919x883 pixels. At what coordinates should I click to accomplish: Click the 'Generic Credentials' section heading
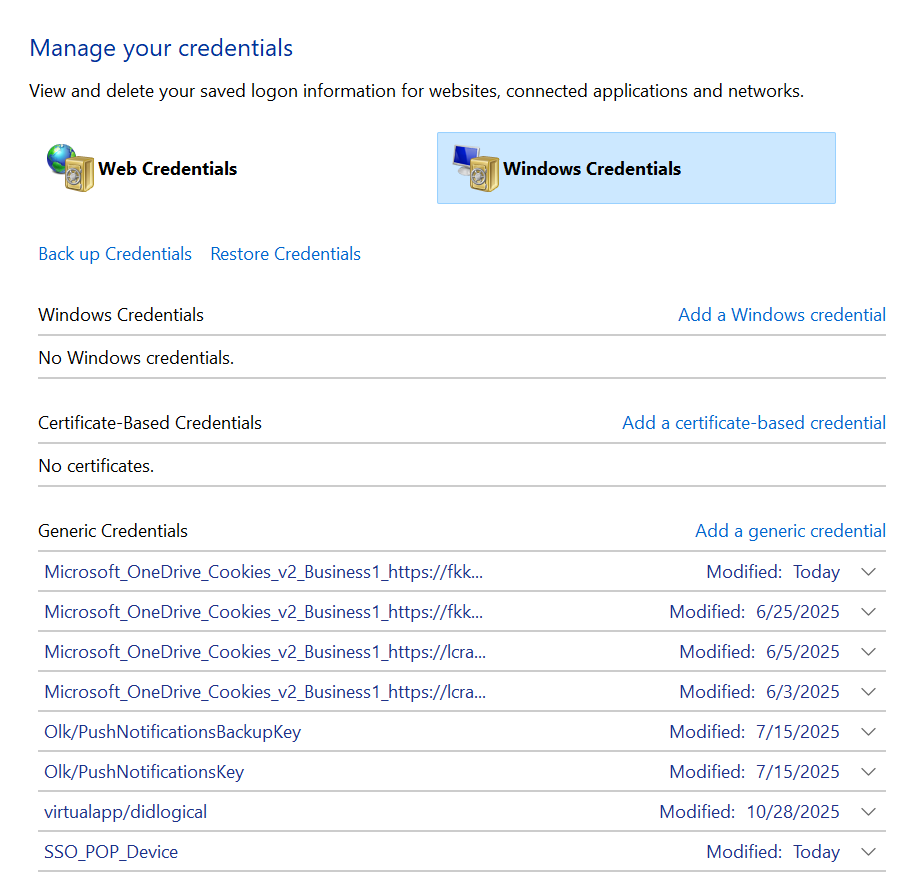tap(113, 530)
